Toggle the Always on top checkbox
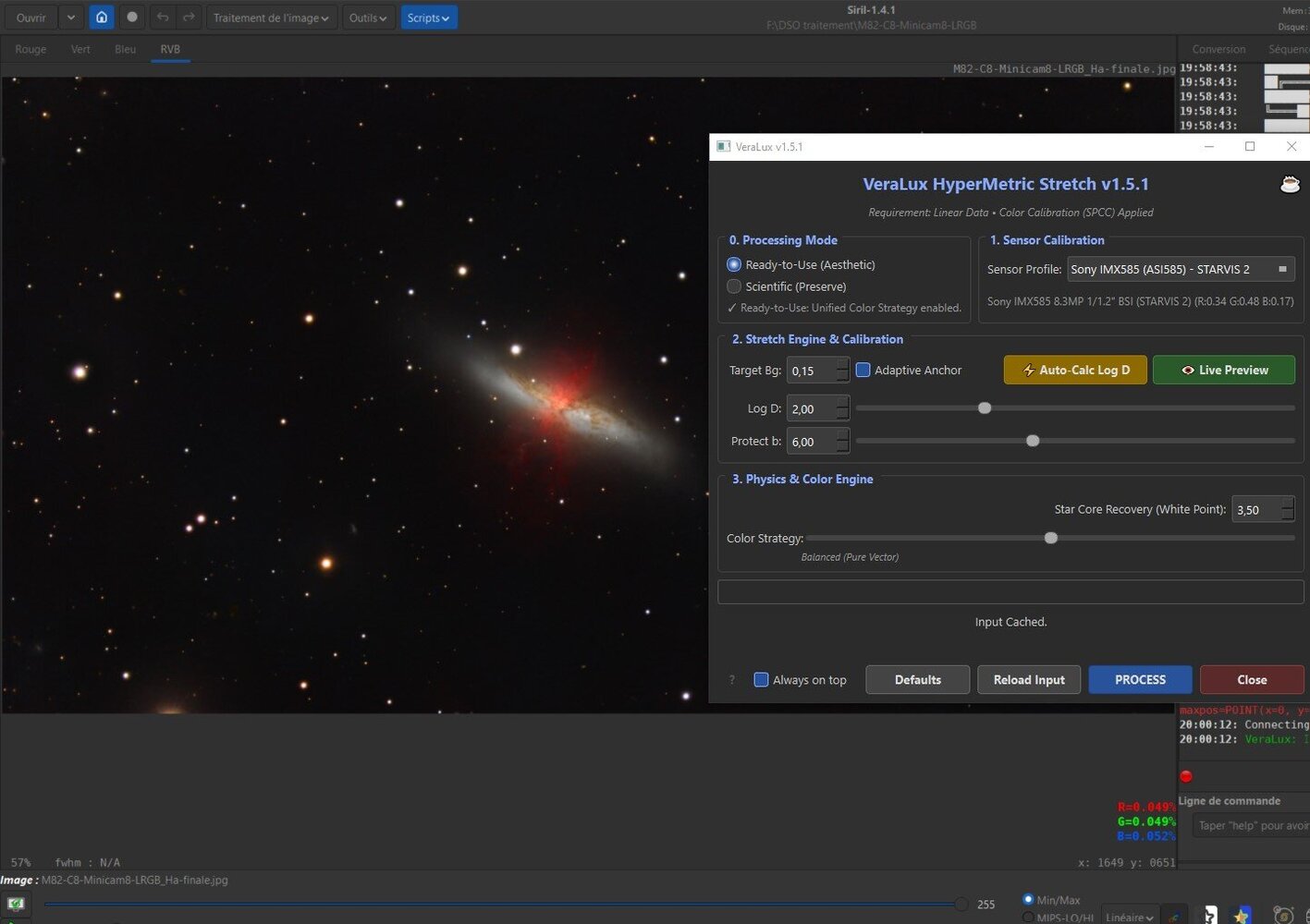 click(762, 680)
